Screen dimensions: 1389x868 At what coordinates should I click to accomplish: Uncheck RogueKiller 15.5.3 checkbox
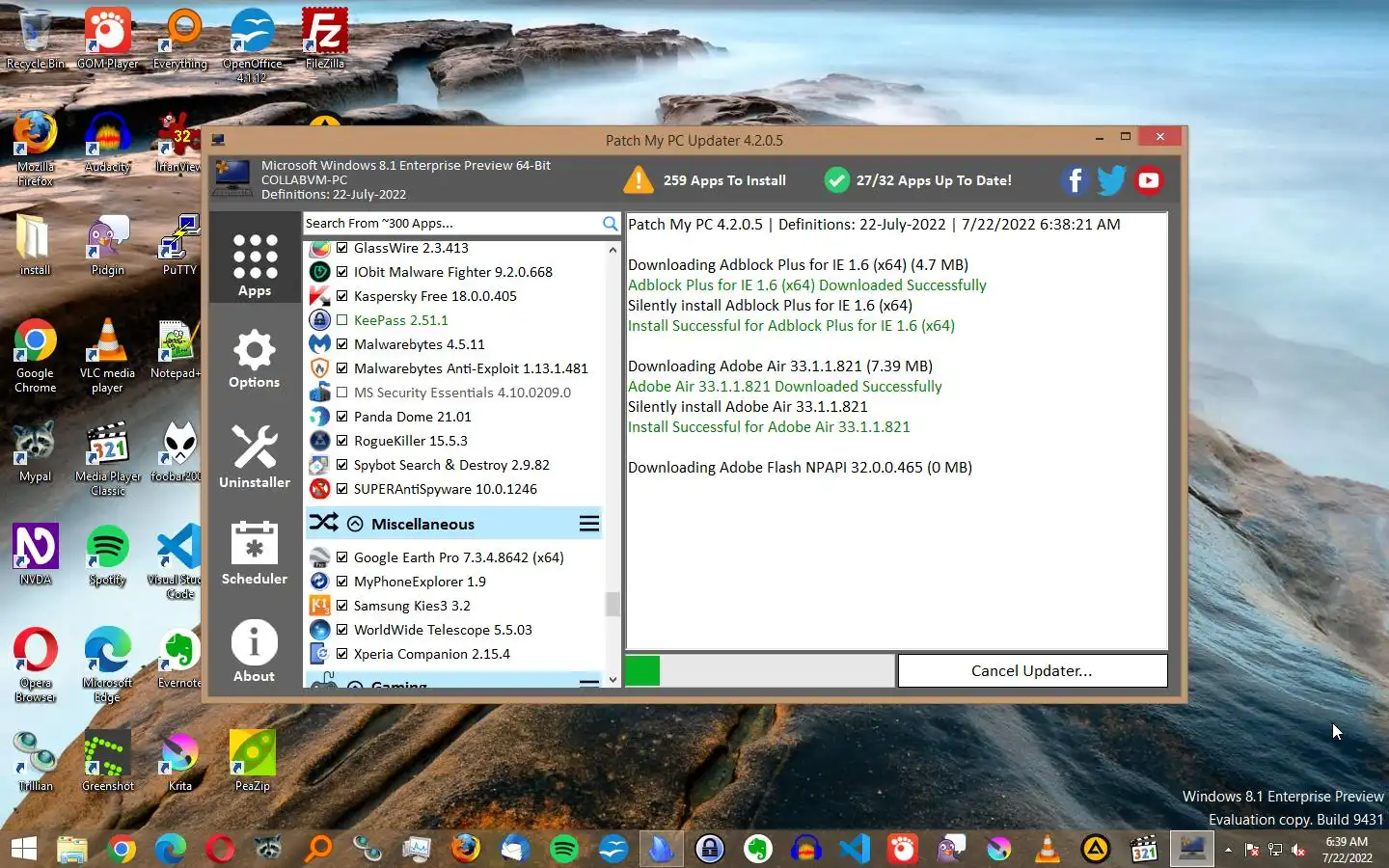341,441
